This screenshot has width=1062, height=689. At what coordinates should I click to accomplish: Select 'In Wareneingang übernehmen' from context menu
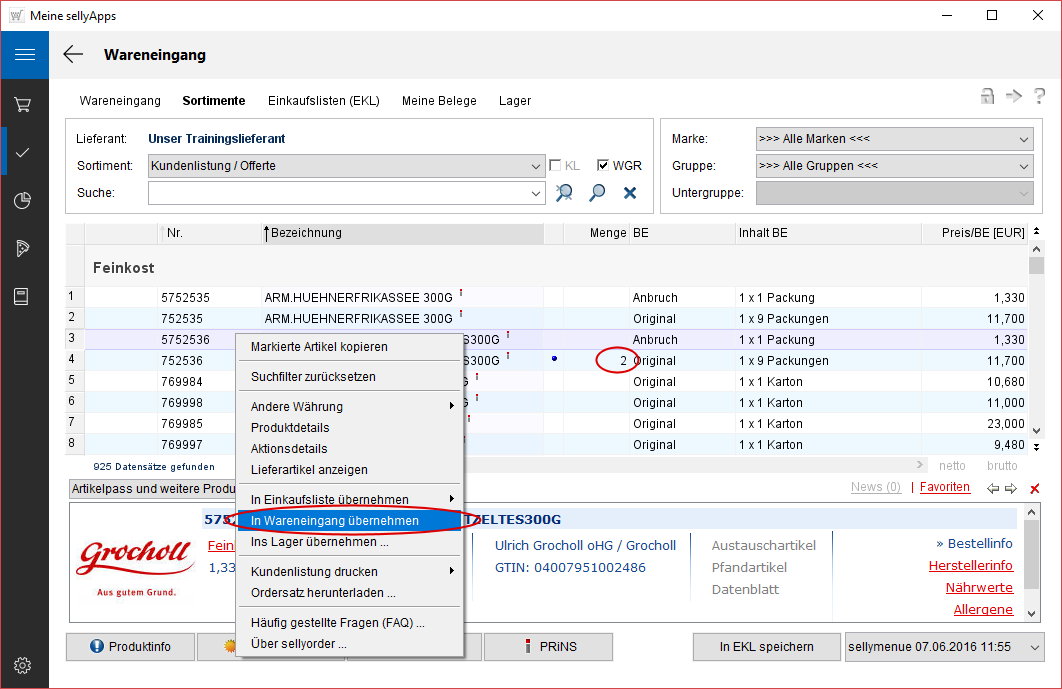pyautogui.click(x=335, y=521)
